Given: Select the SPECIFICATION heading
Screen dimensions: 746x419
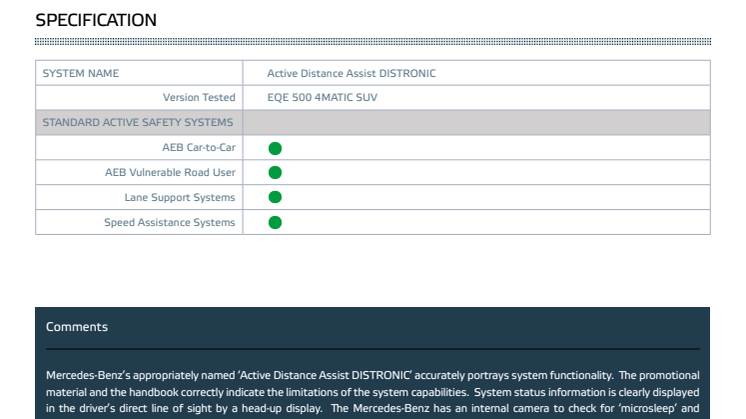Looking at the screenshot, I should [x=96, y=20].
